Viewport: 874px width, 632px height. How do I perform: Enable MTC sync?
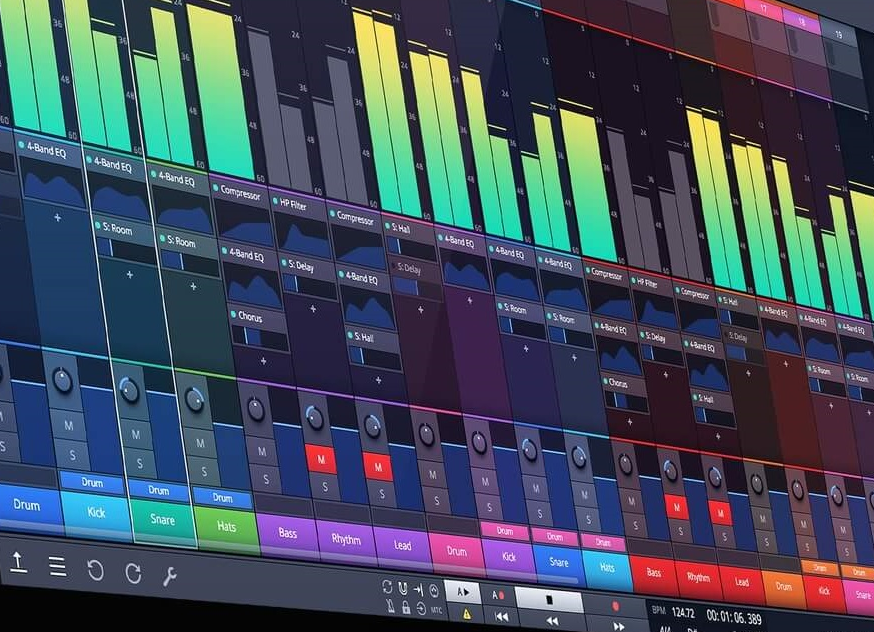pyautogui.click(x=436, y=611)
